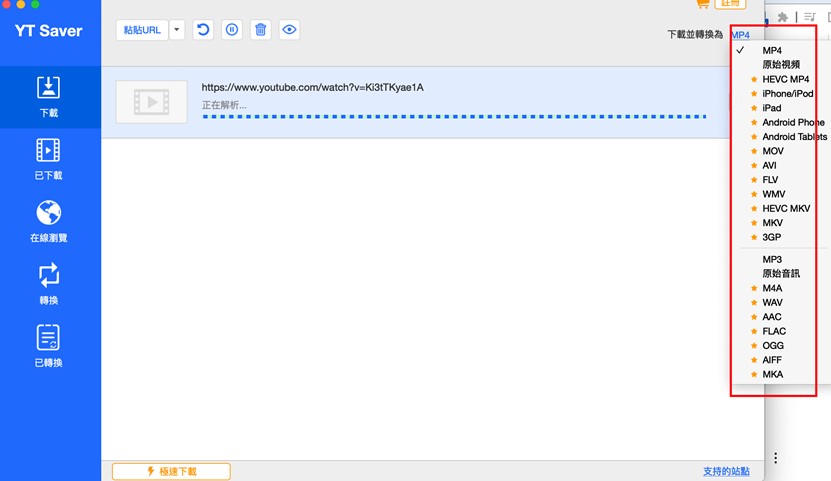Click the trash delete icon

(261, 30)
